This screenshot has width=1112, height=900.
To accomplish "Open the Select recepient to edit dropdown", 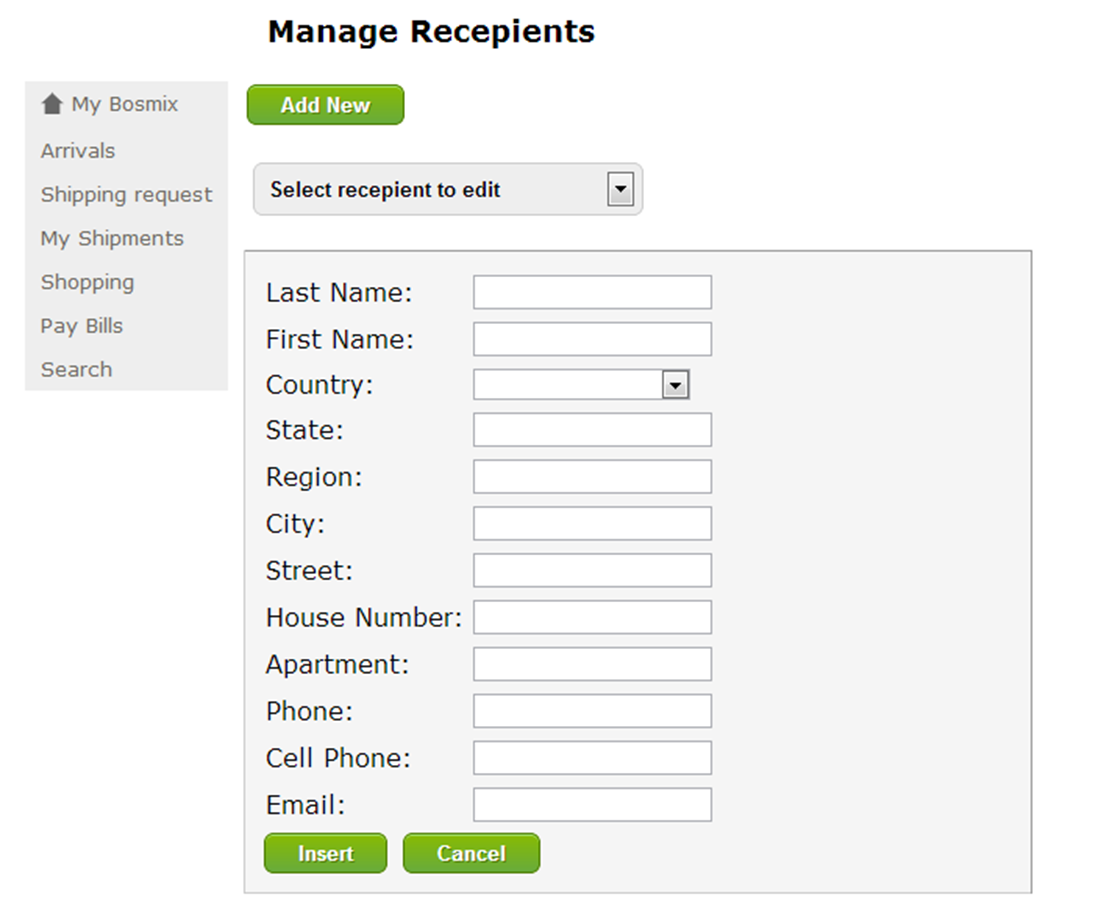I will [x=448, y=189].
